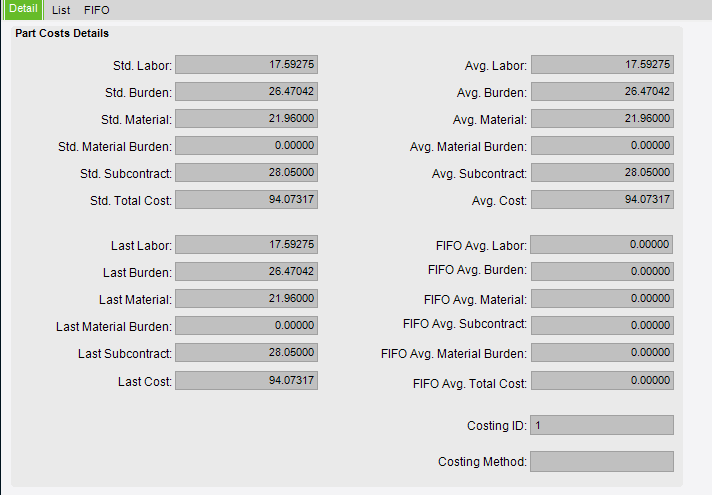Switch to the Detail tab

tap(23, 9)
